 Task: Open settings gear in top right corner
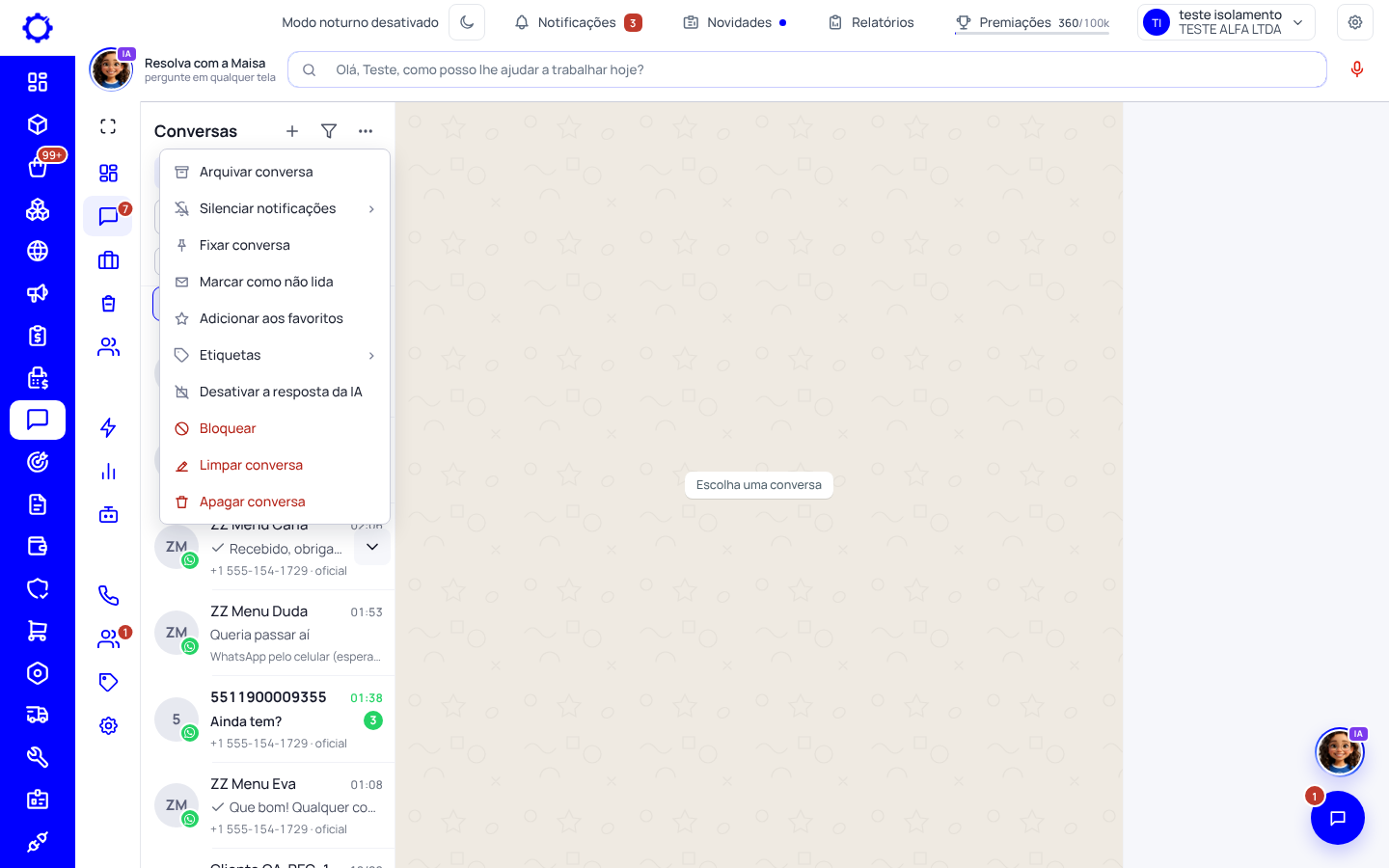click(1355, 22)
